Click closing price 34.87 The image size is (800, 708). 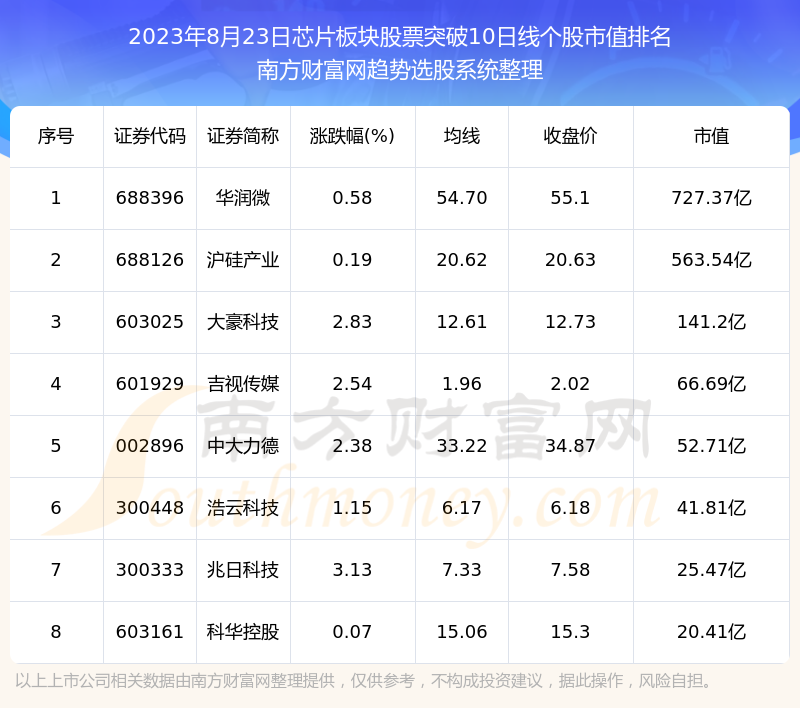[570, 446]
